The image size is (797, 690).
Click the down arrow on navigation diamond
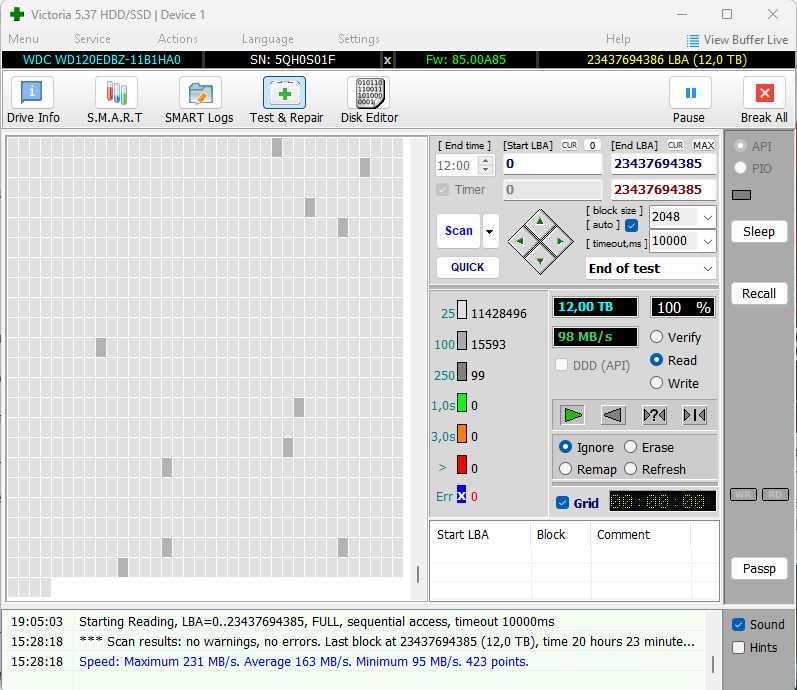(x=540, y=261)
